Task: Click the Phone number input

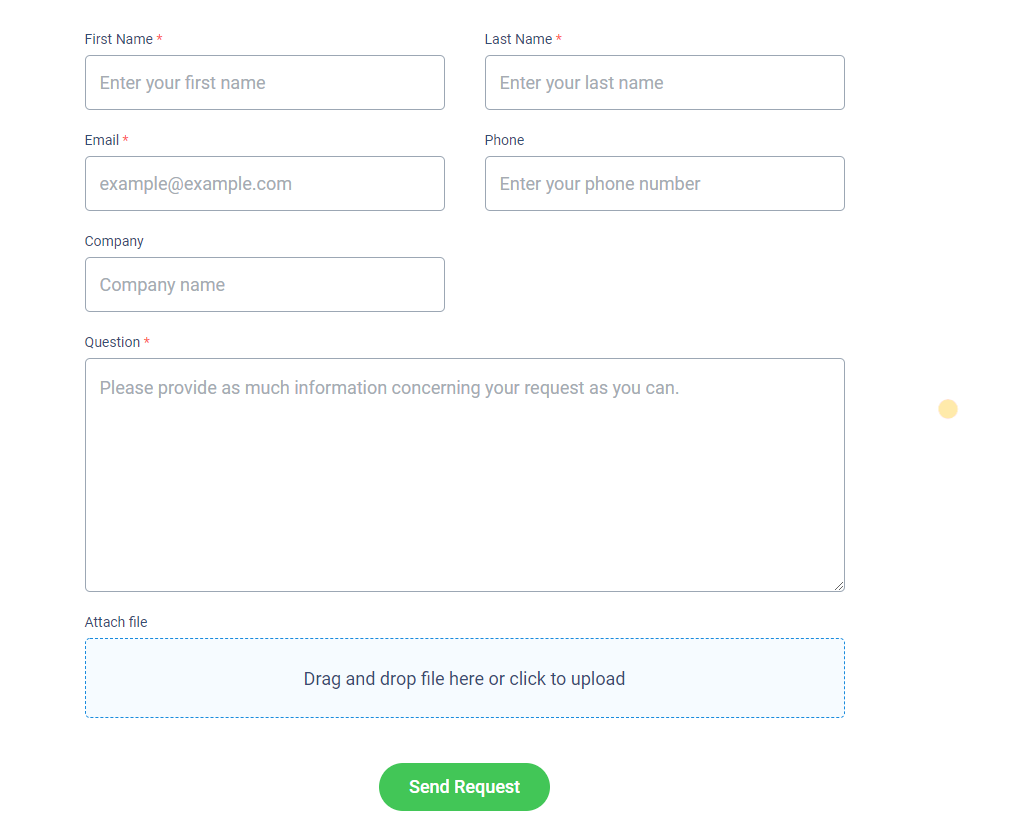Action: (x=664, y=184)
